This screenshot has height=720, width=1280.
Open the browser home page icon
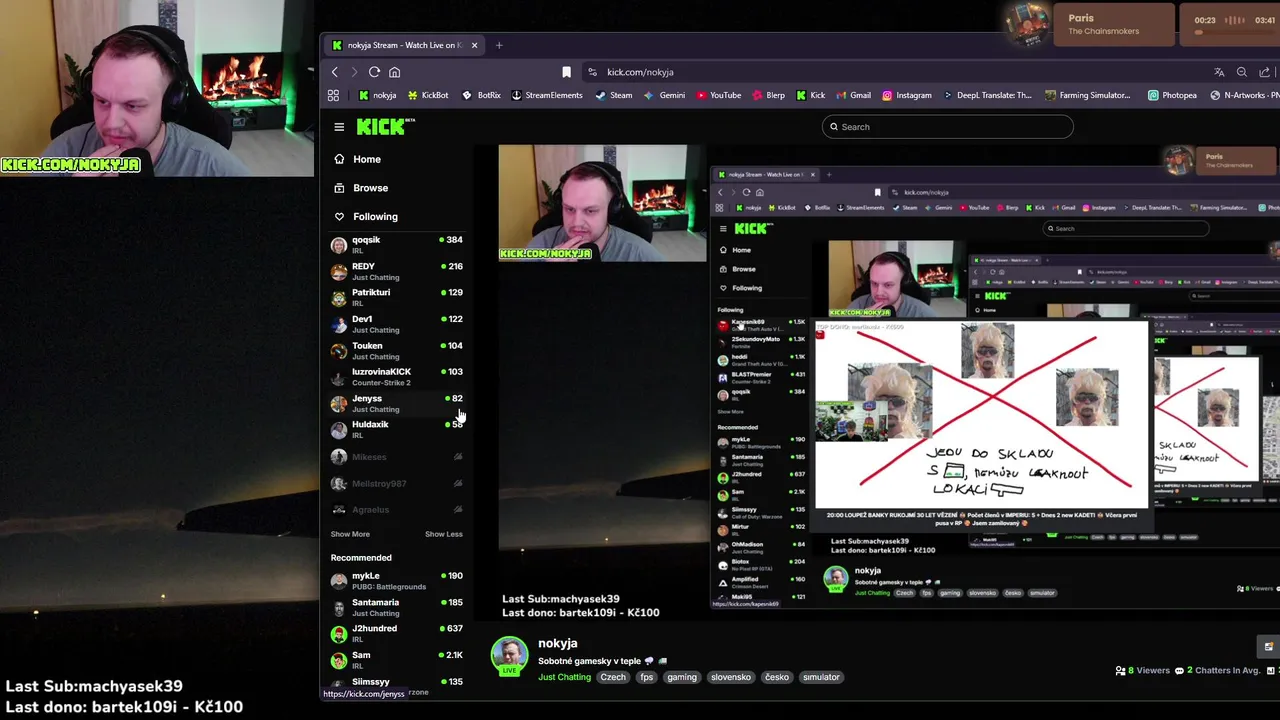[x=394, y=72]
